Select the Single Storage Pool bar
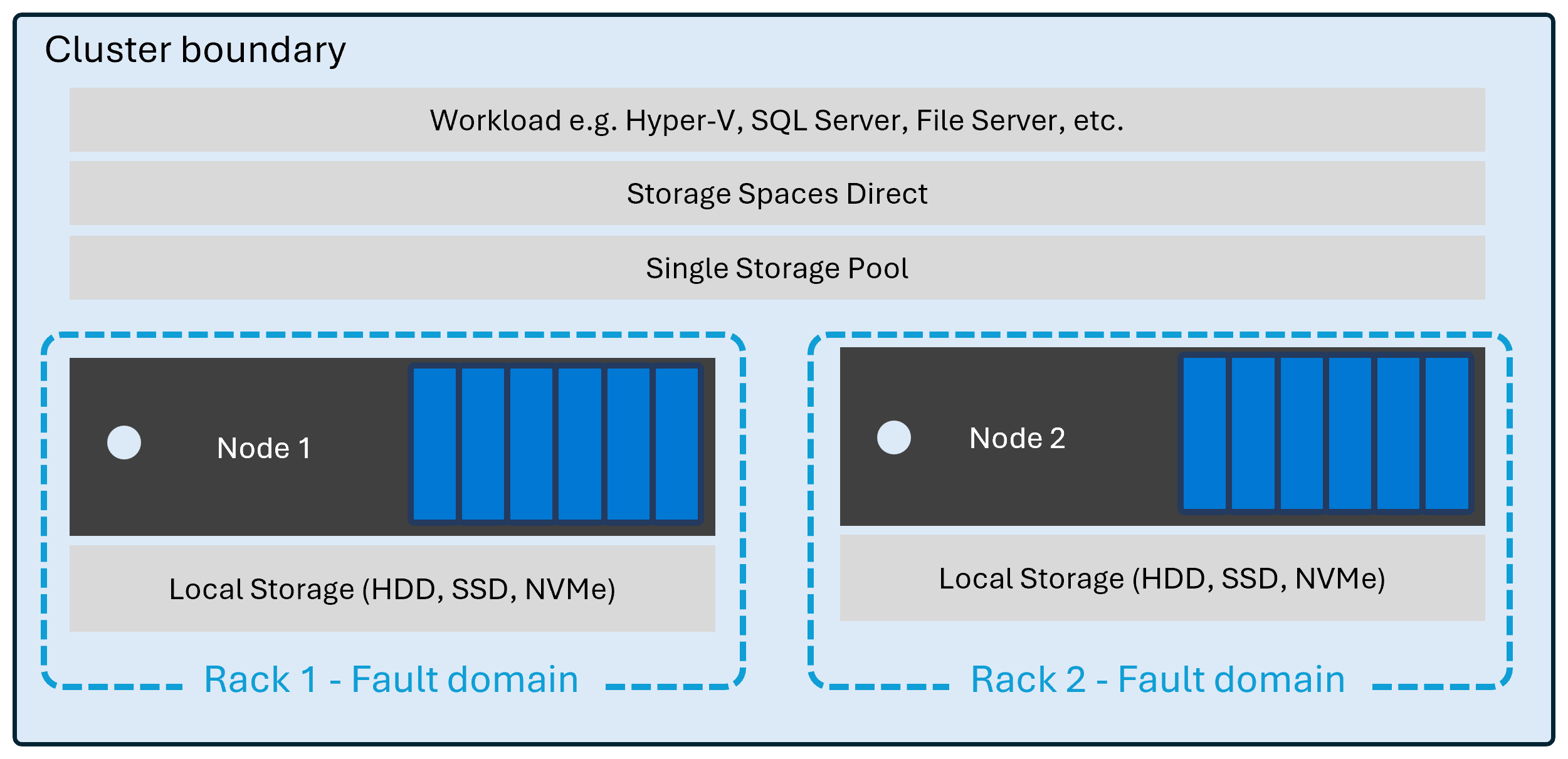 pyautogui.click(x=777, y=268)
